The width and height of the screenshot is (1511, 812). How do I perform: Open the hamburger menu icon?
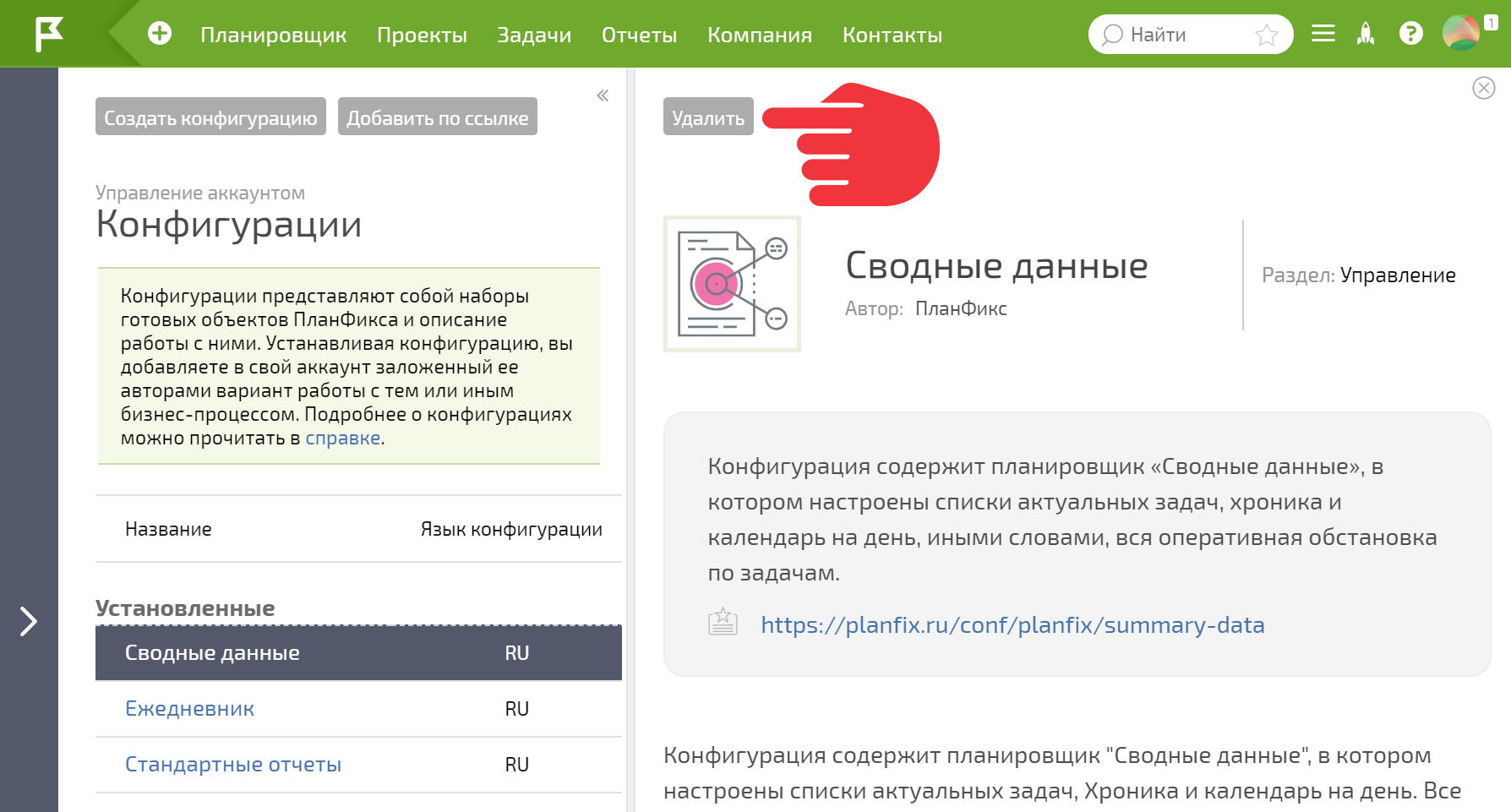tap(1323, 34)
